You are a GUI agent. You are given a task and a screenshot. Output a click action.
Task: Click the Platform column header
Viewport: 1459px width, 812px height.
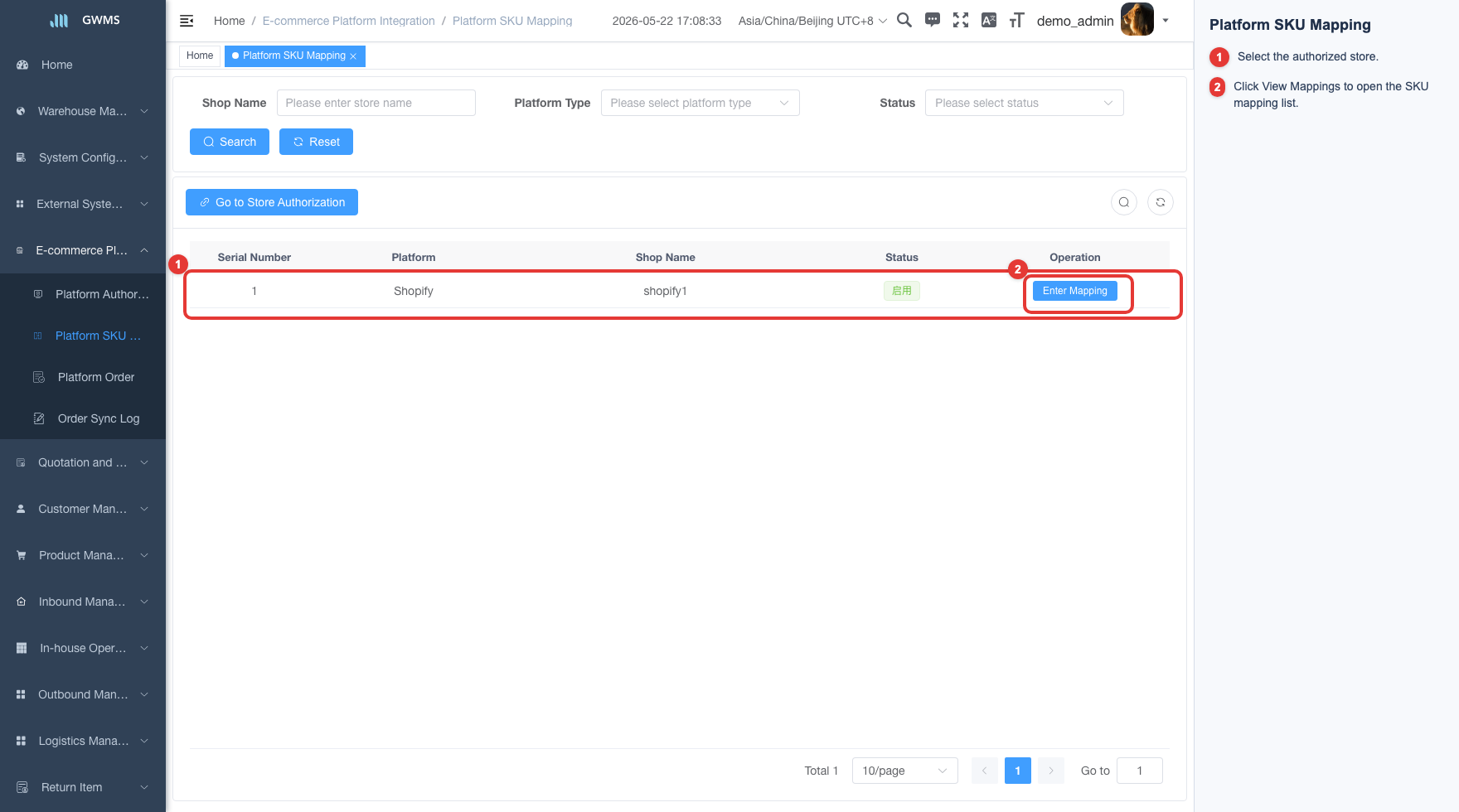point(414,258)
